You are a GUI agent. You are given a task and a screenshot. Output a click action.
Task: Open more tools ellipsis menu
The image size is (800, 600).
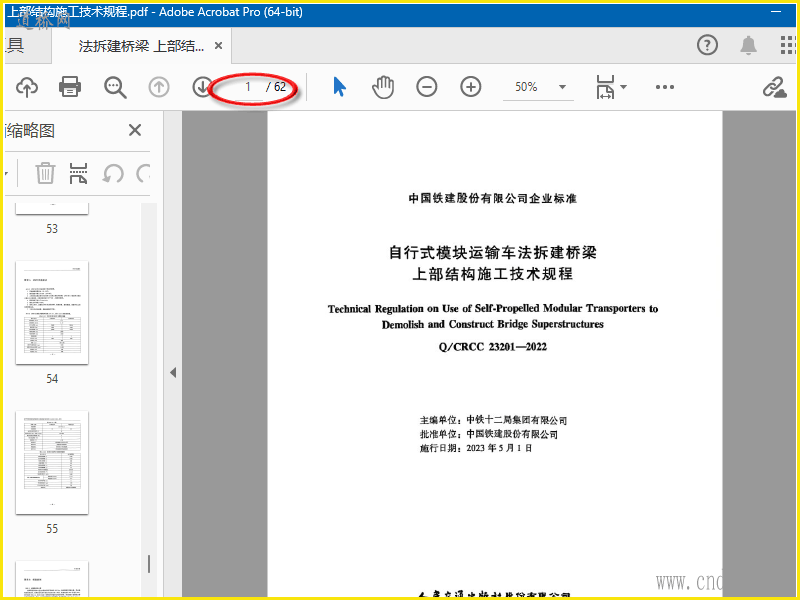point(665,87)
